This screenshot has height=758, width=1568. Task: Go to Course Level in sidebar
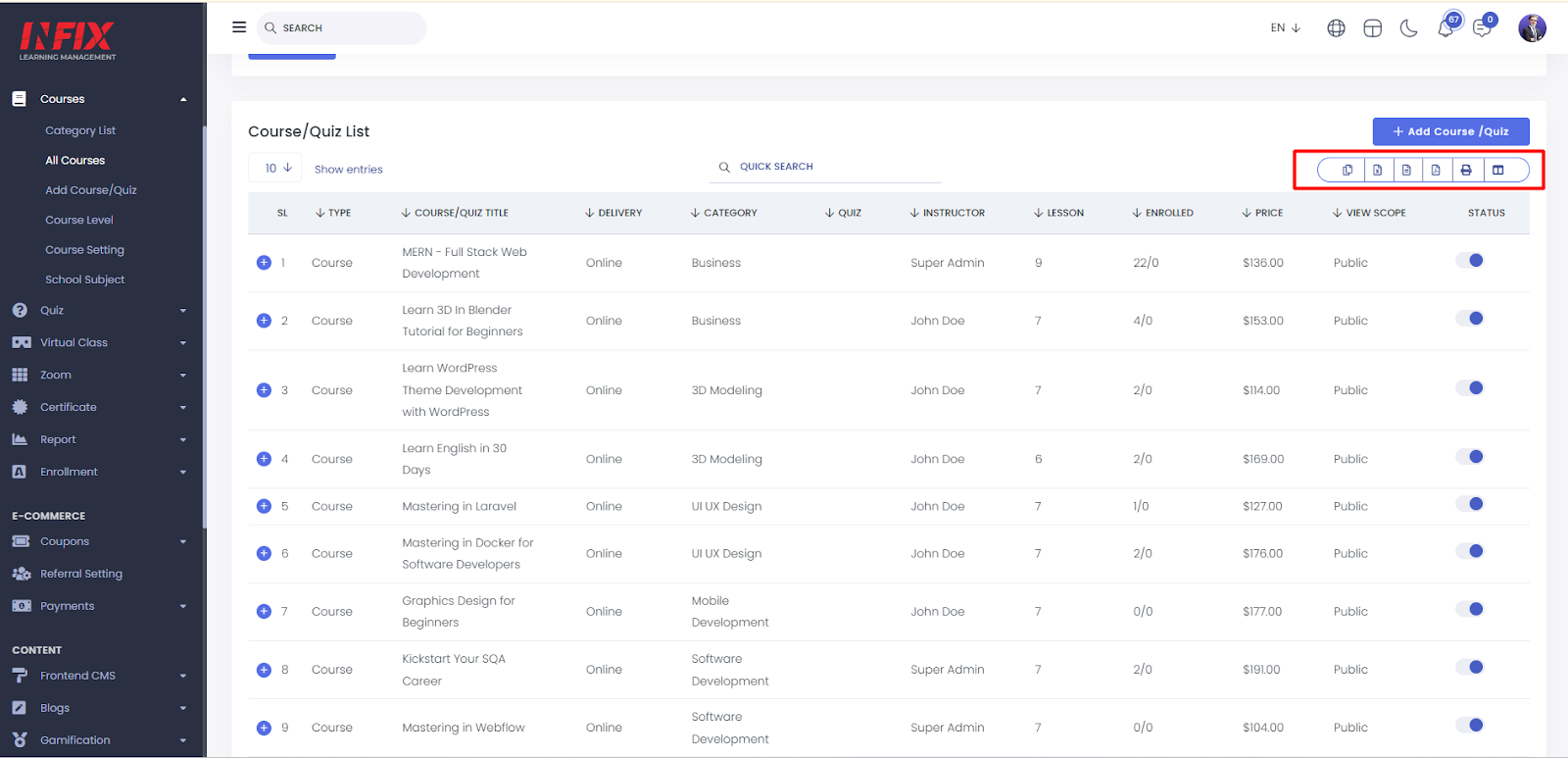point(79,221)
